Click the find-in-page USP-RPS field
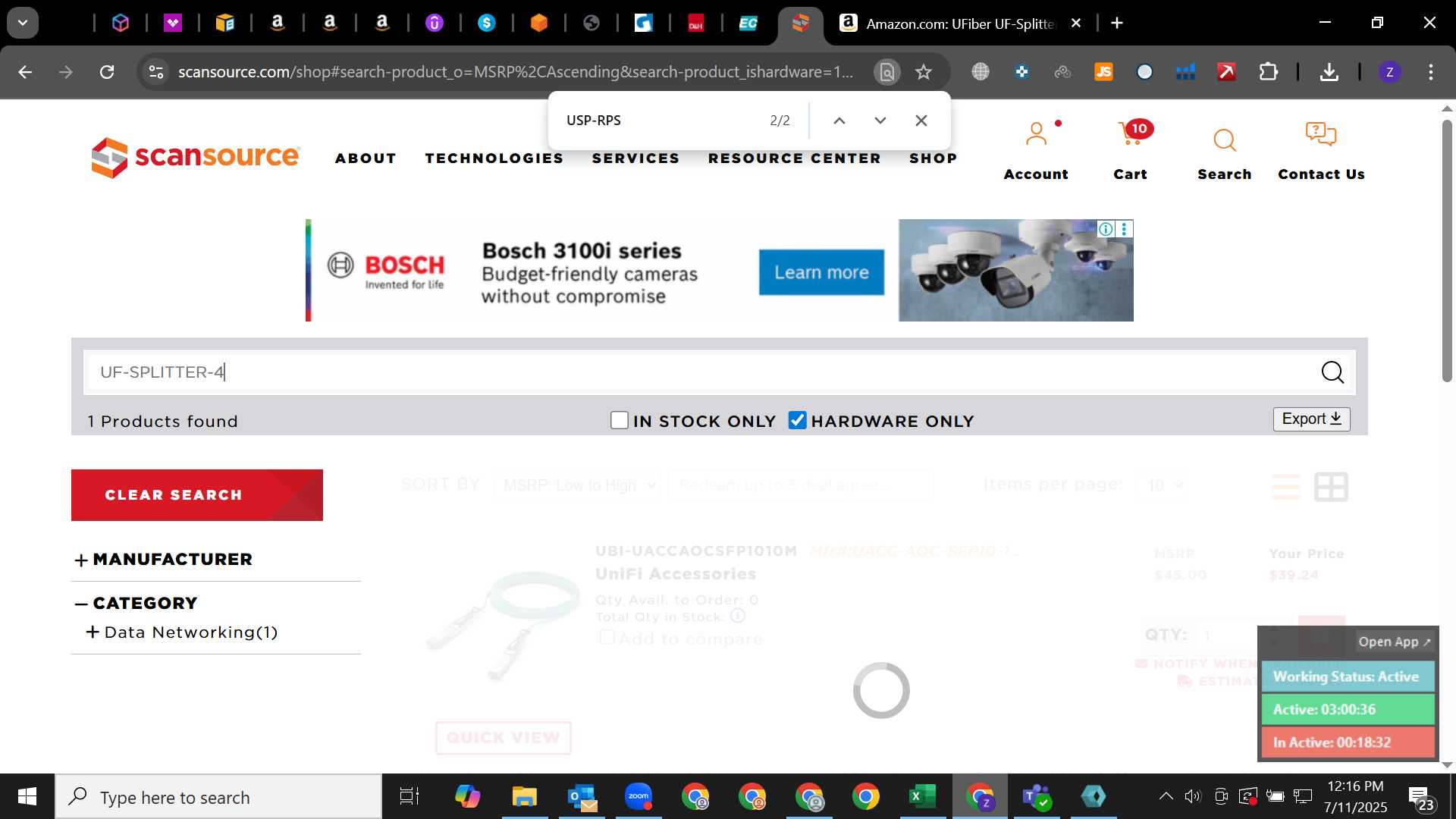1456x819 pixels. 660,121
